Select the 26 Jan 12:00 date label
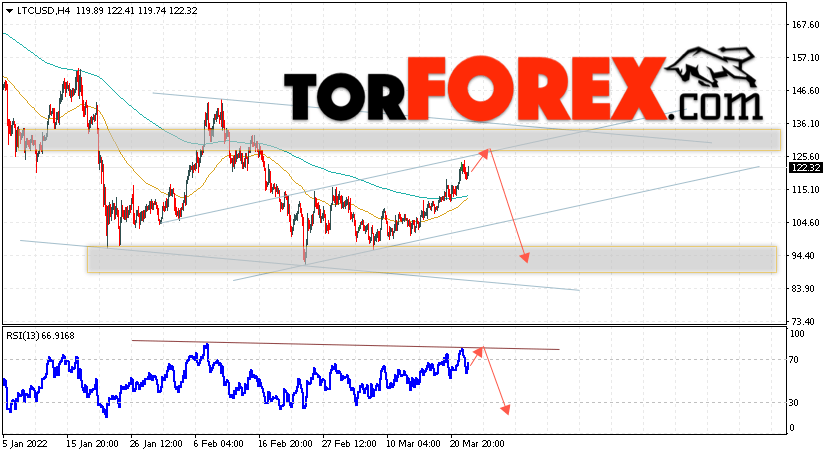This screenshot has height=455, width=827. point(157,444)
